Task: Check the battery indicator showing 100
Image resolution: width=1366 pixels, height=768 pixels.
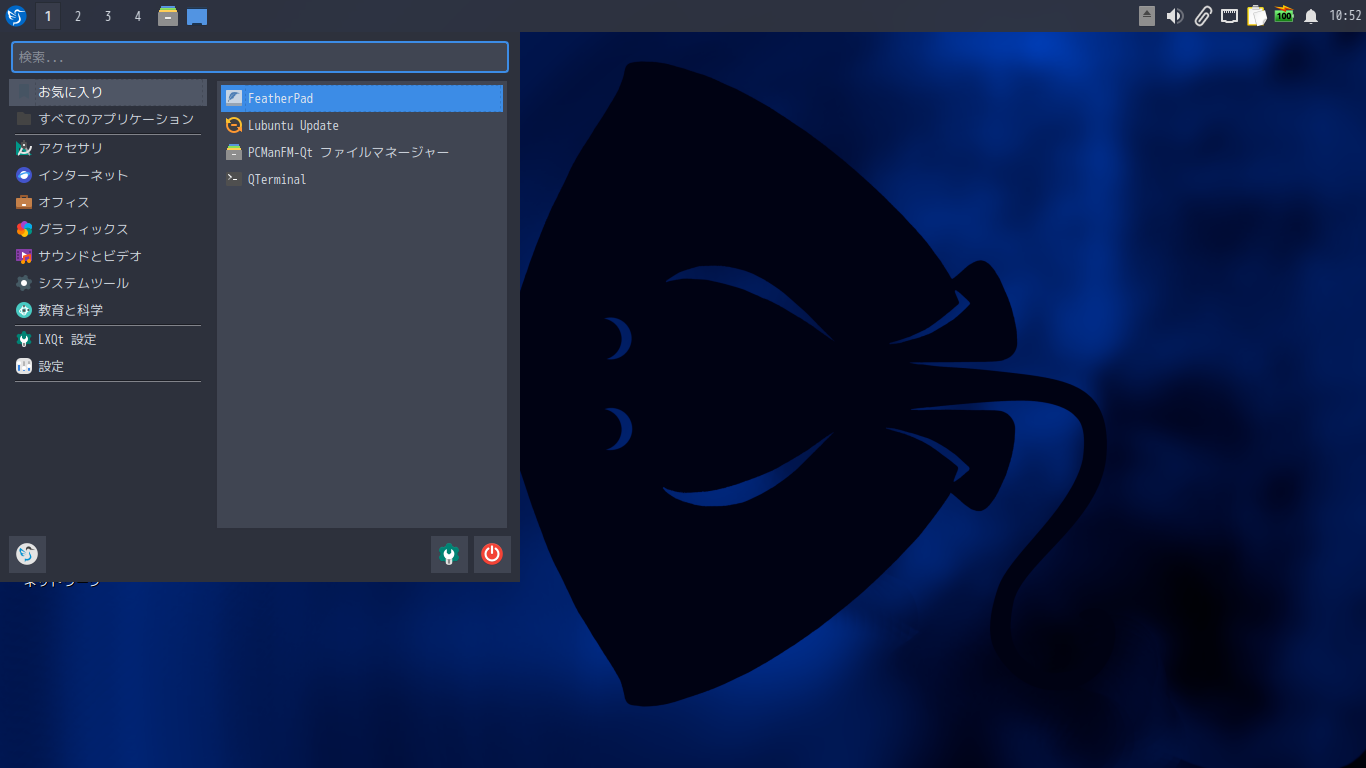Action: pyautogui.click(x=1284, y=16)
